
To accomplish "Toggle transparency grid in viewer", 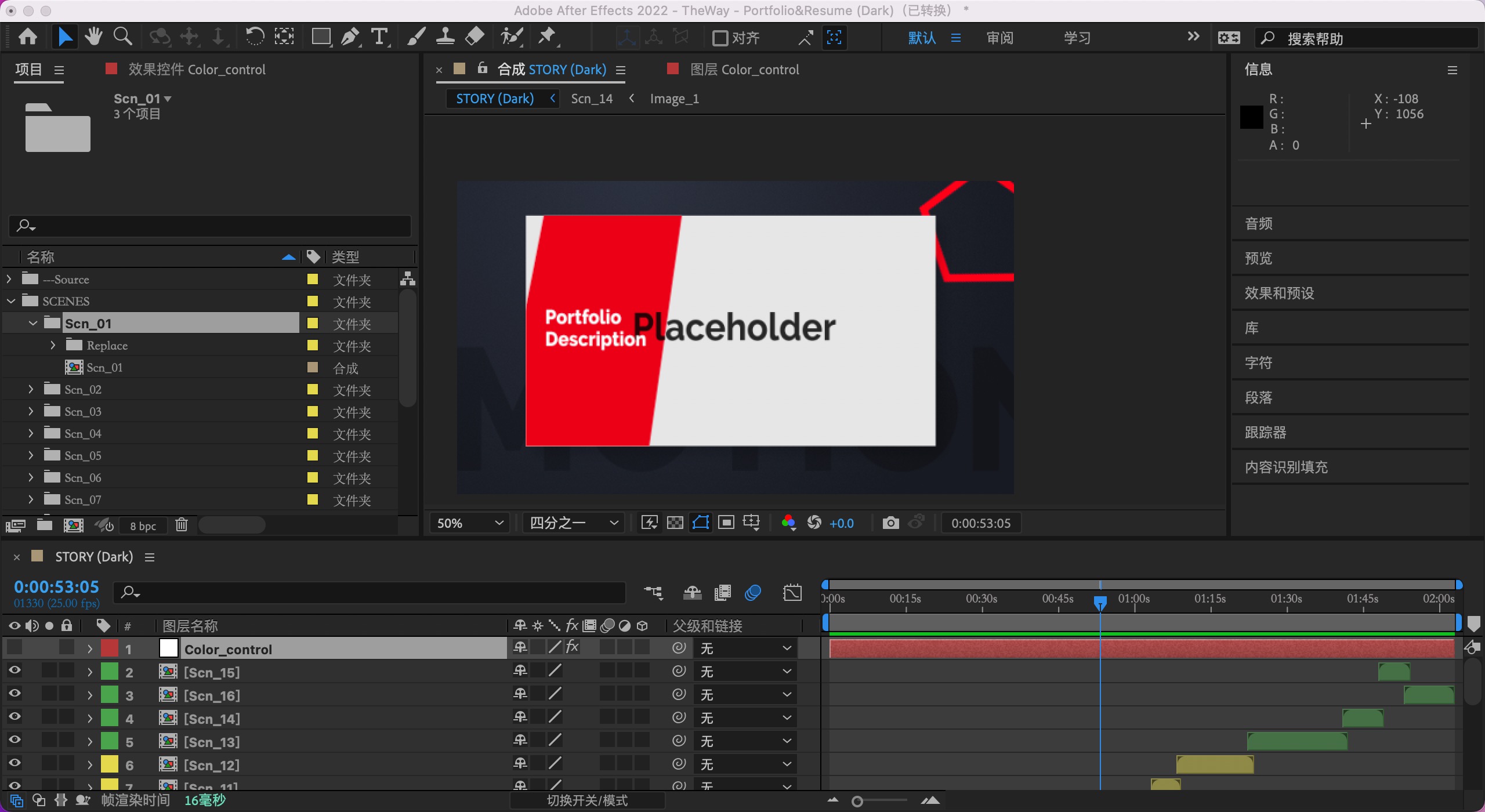I will click(x=675, y=523).
